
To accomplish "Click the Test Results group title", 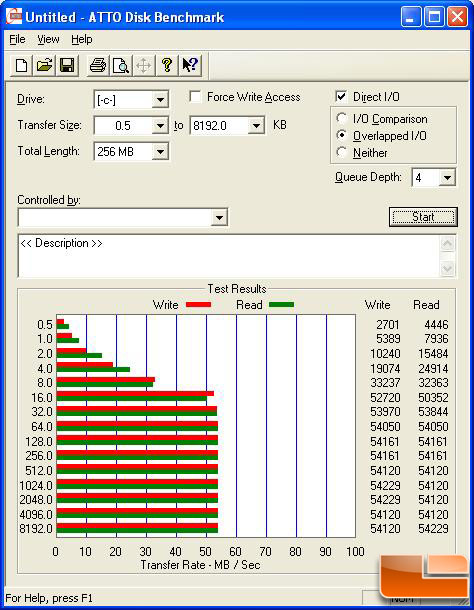I will 237,289.
